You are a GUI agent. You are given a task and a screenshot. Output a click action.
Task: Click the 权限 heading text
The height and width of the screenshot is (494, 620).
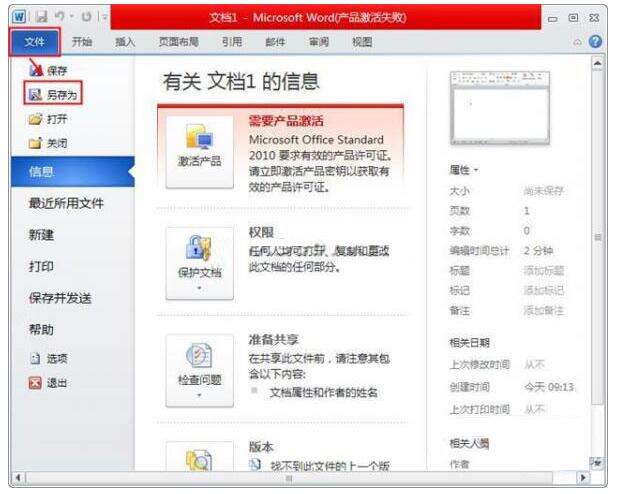(x=261, y=232)
